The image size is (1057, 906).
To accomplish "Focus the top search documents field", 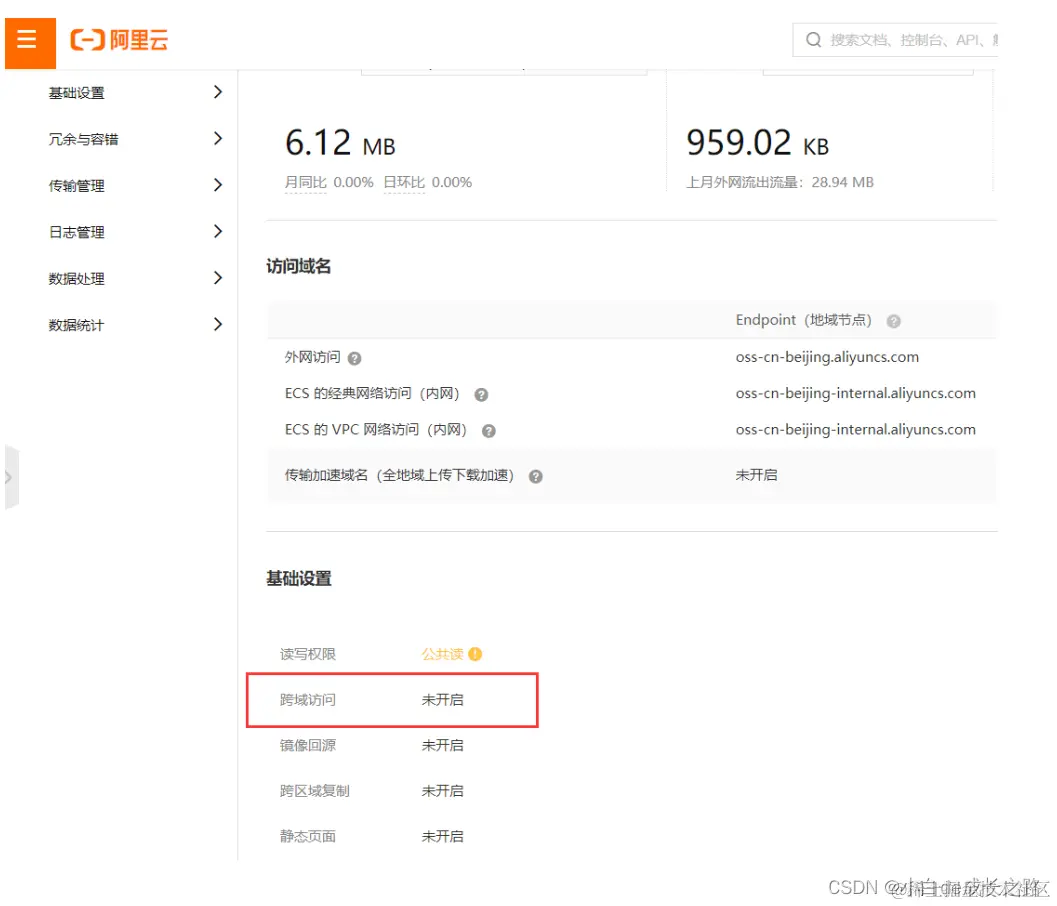I will click(895, 40).
